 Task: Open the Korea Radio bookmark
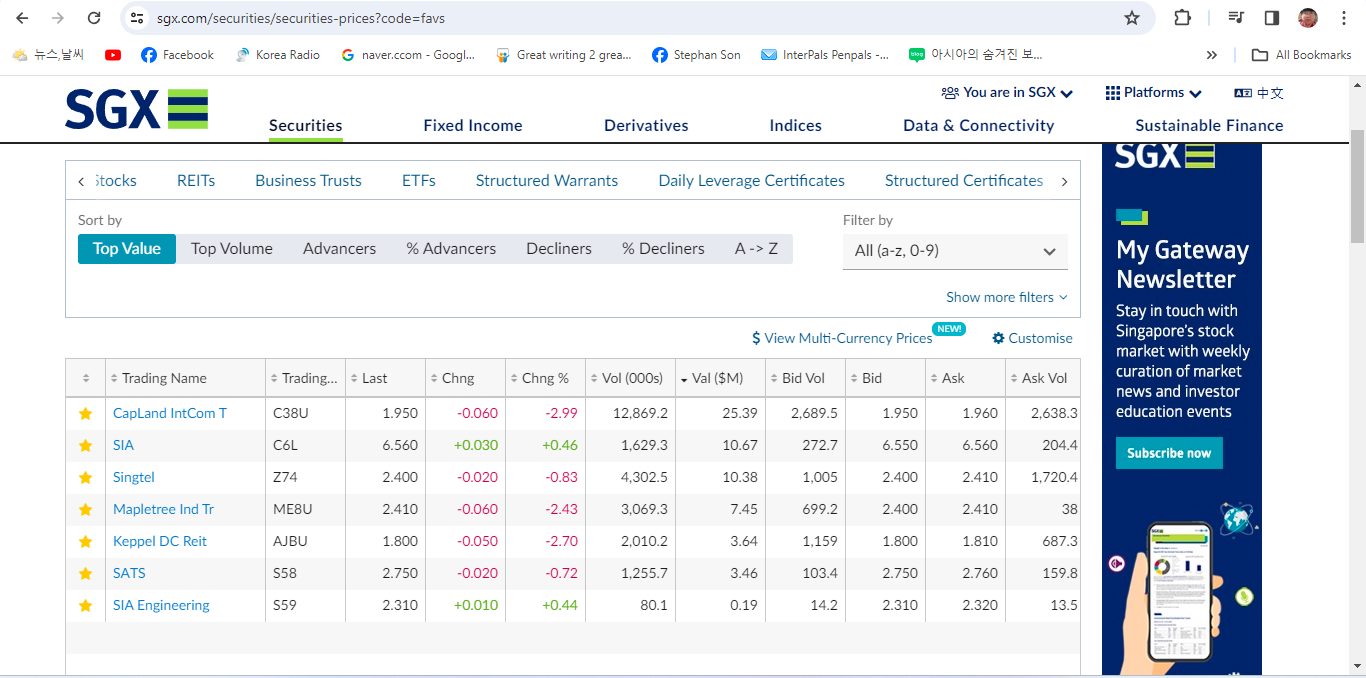277,55
